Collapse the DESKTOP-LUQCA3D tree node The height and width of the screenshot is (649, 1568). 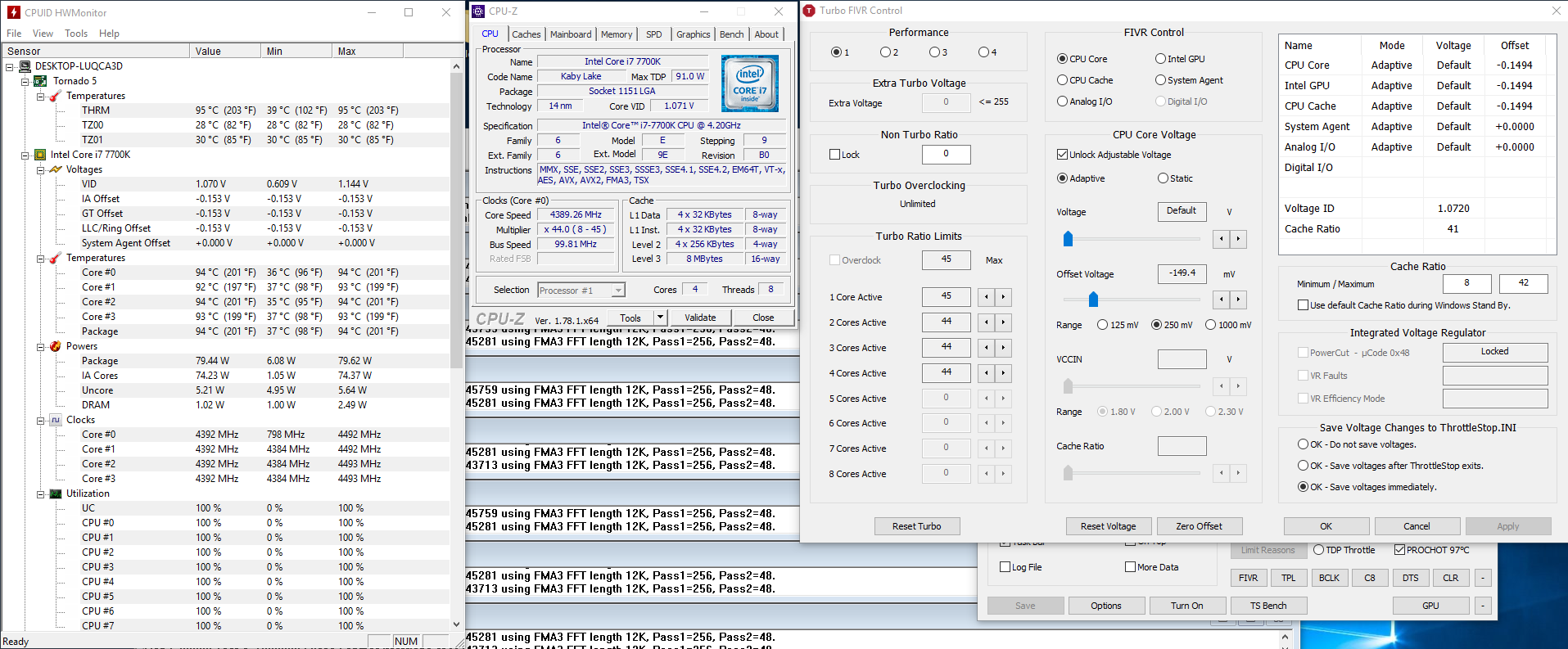(x=10, y=66)
